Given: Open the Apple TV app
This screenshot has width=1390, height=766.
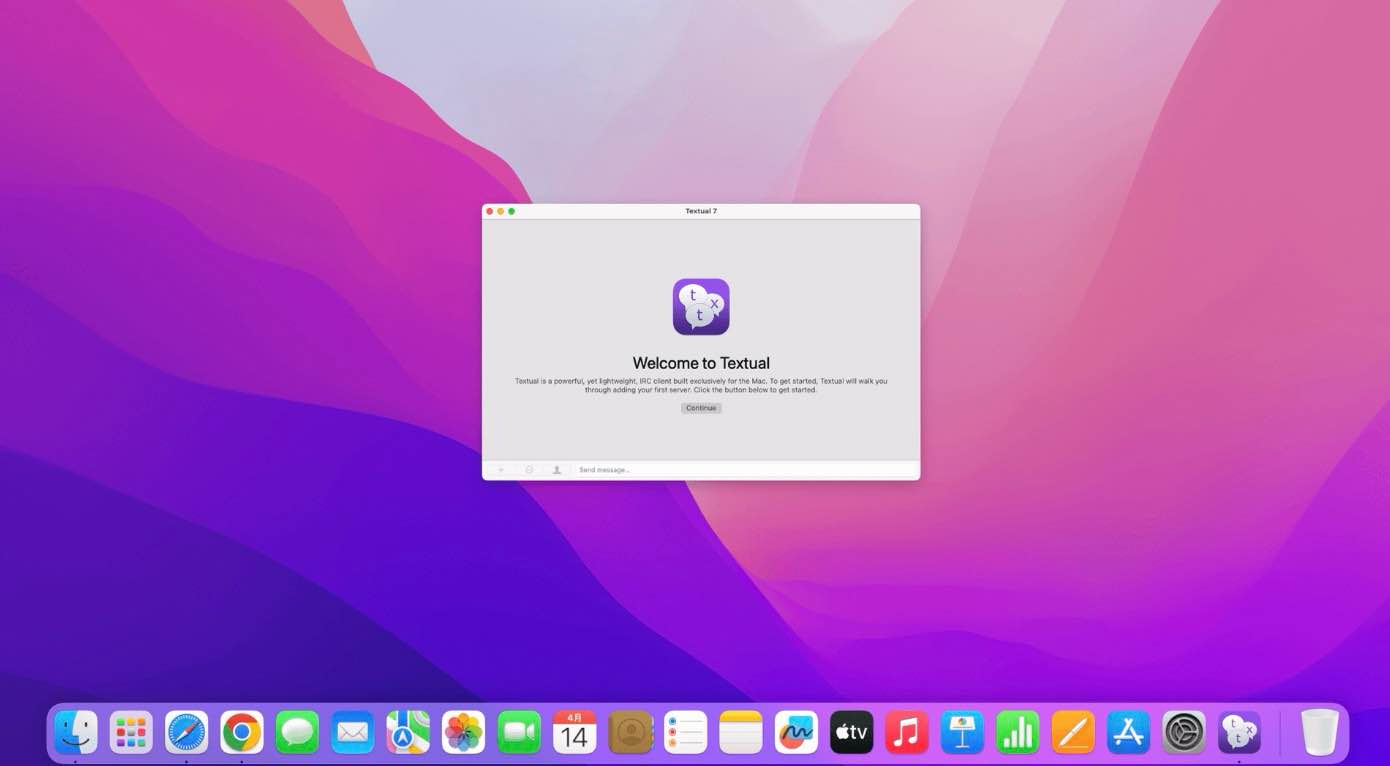Looking at the screenshot, I should click(851, 732).
